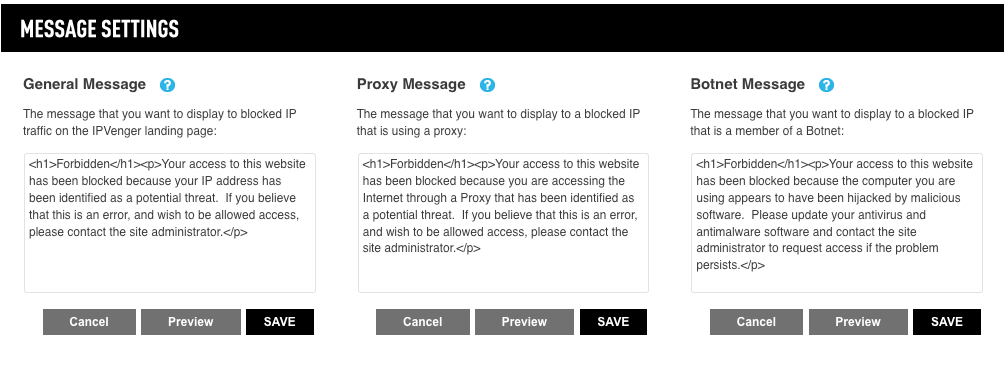Cancel changes to General Message
This screenshot has width=1006, height=370.
pos(89,322)
